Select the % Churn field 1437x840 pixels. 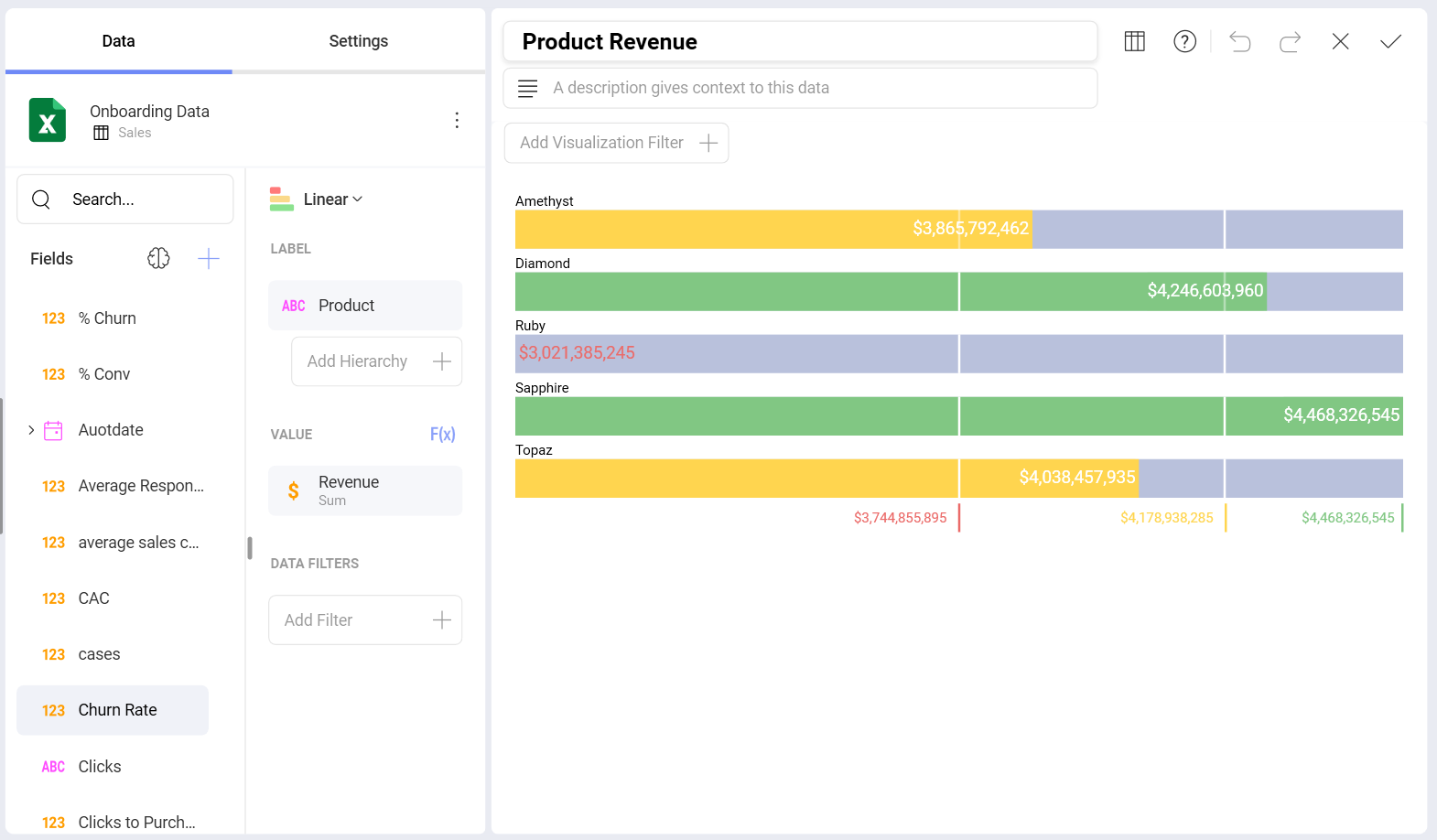click(113, 318)
